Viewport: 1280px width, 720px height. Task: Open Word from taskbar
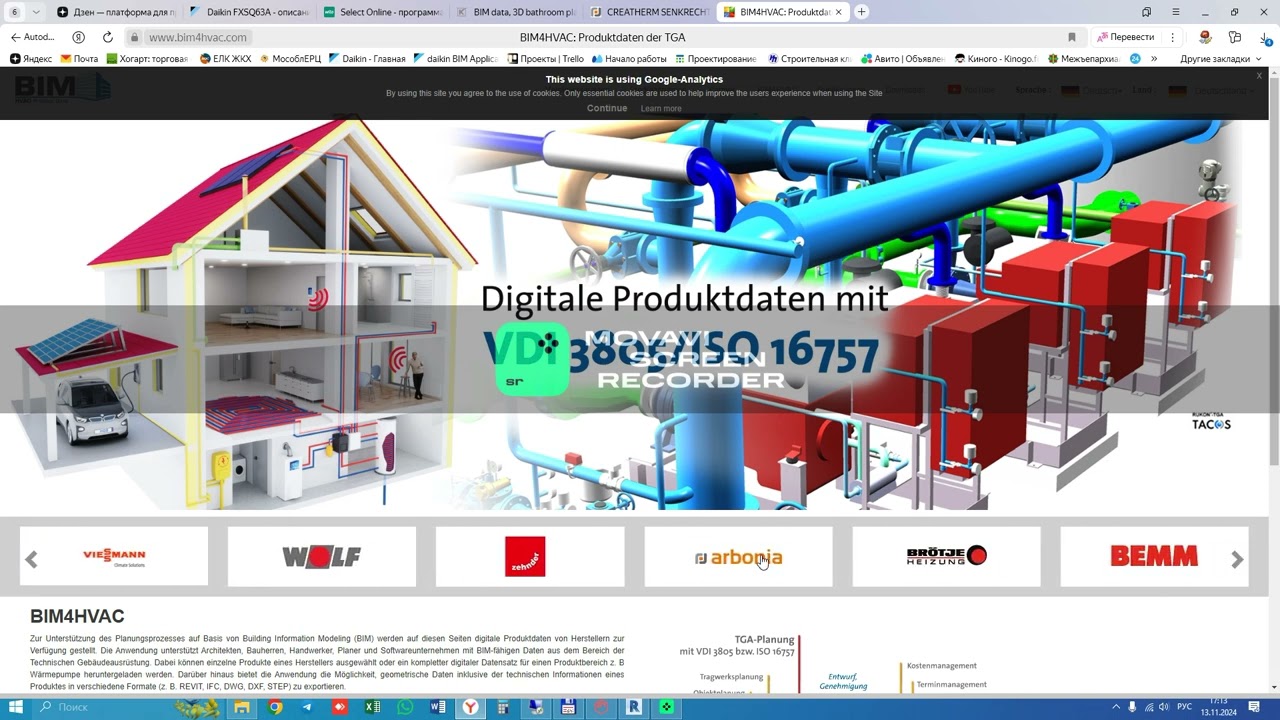click(x=437, y=707)
